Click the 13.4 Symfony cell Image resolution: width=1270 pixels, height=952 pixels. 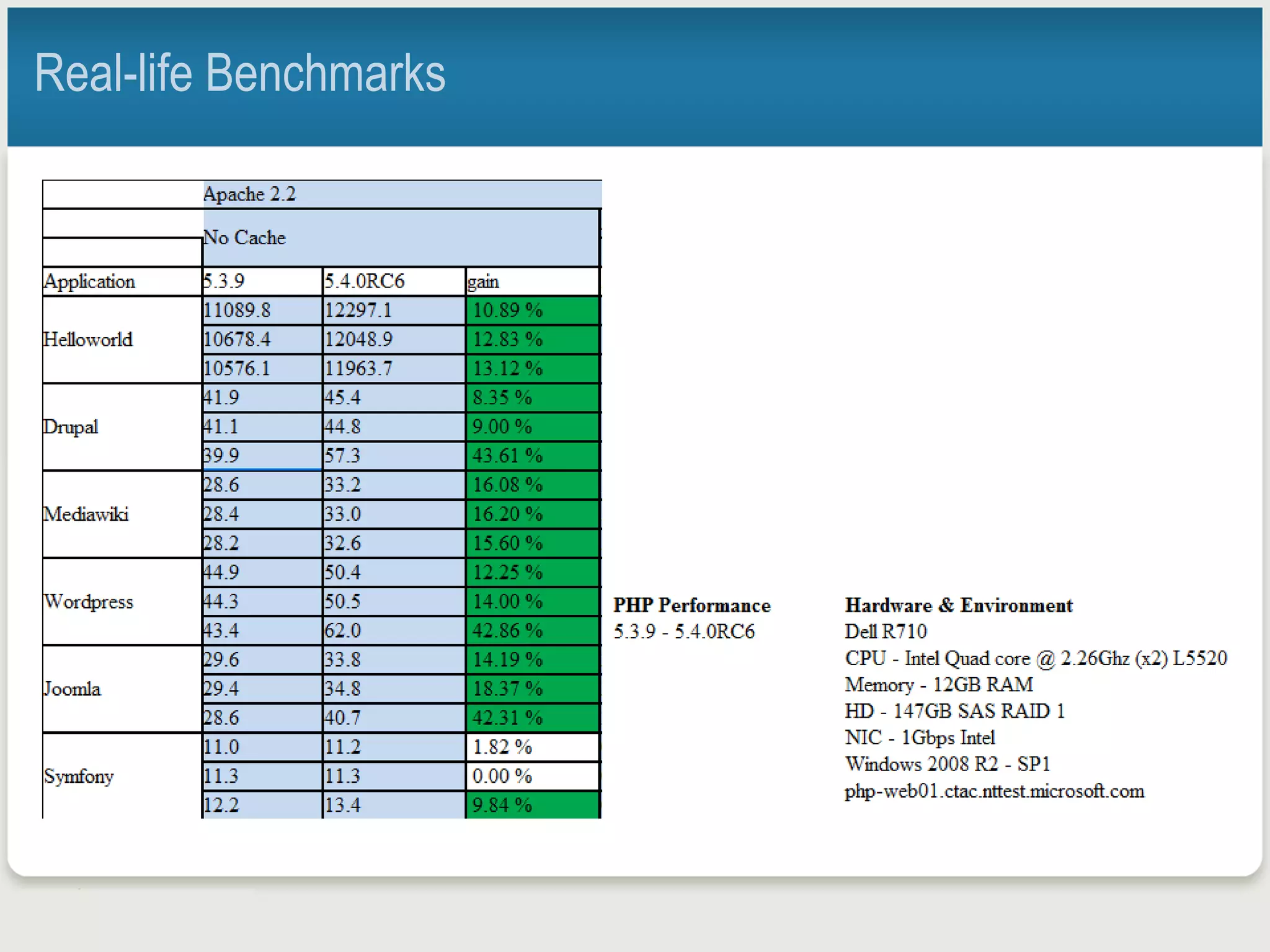tap(394, 806)
